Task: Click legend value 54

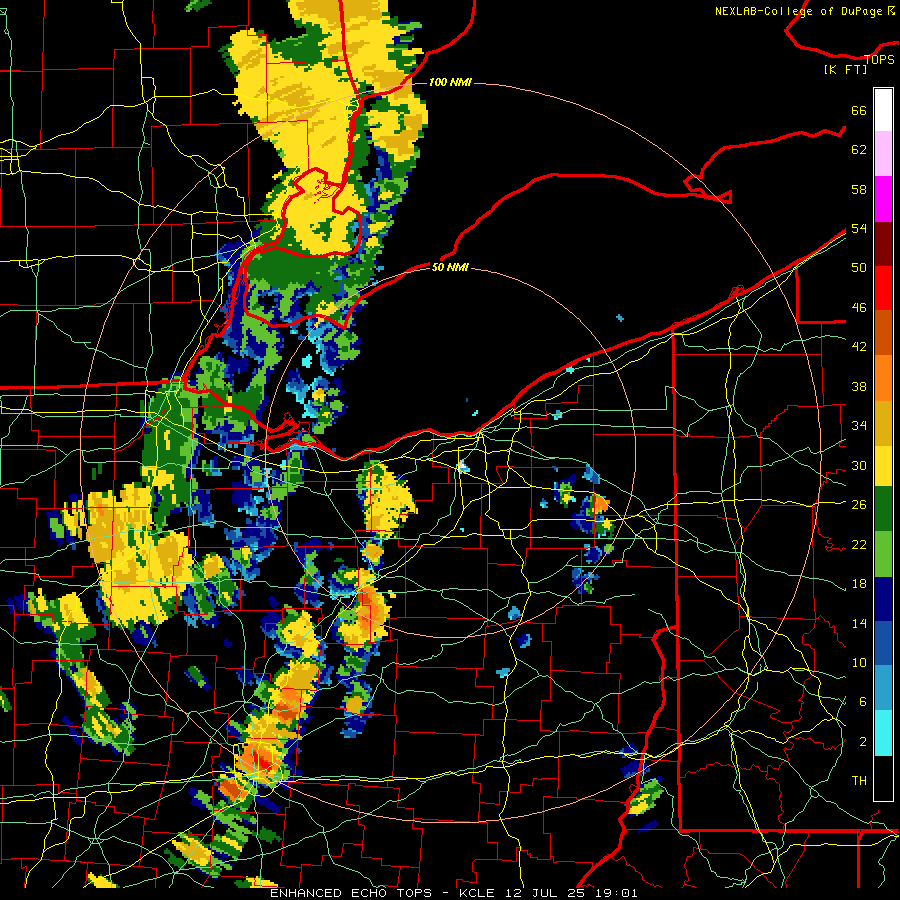Action: 859,228
